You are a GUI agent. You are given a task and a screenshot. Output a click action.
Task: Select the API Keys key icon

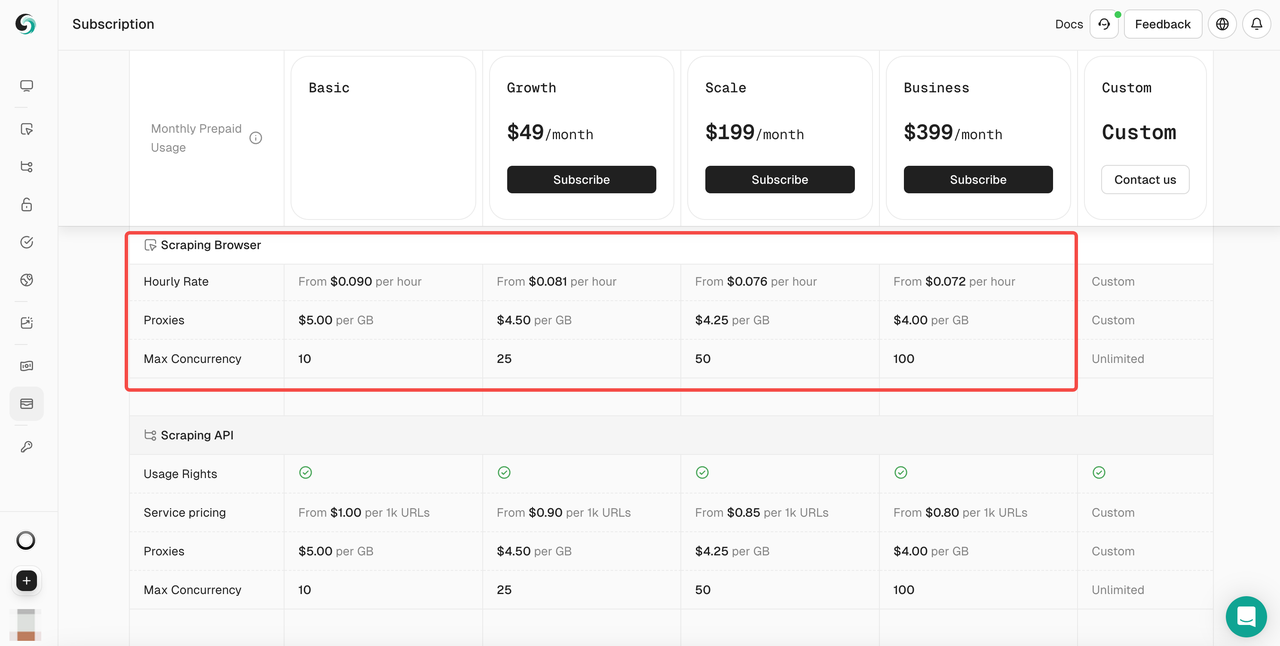pos(26,446)
